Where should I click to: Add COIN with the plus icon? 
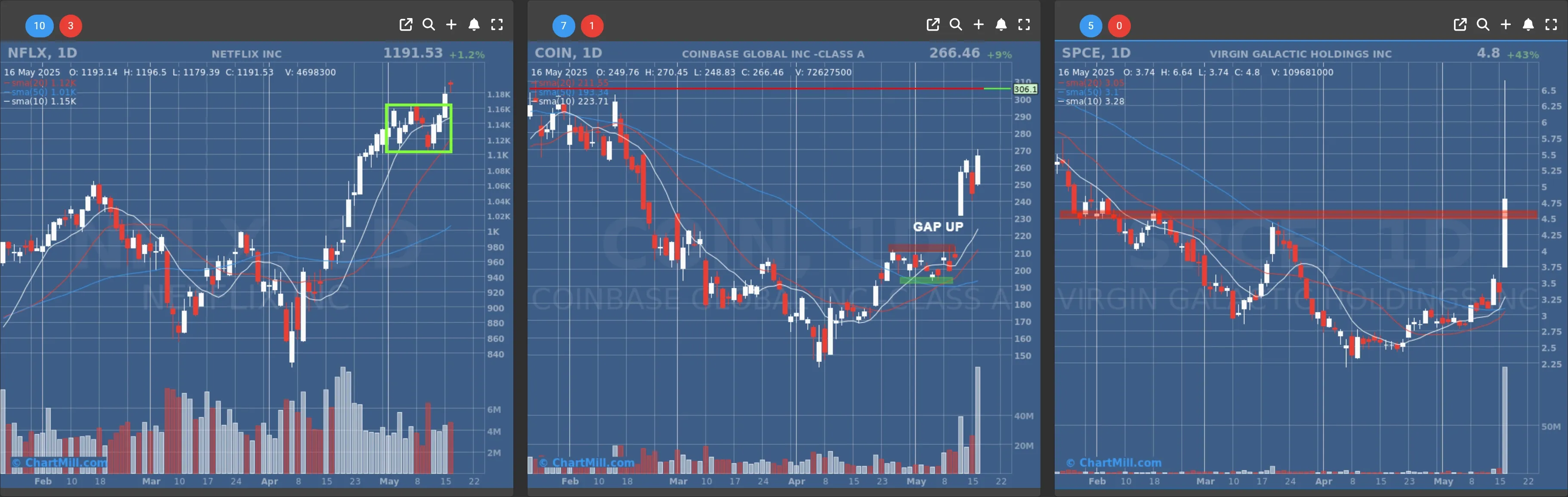click(x=978, y=25)
